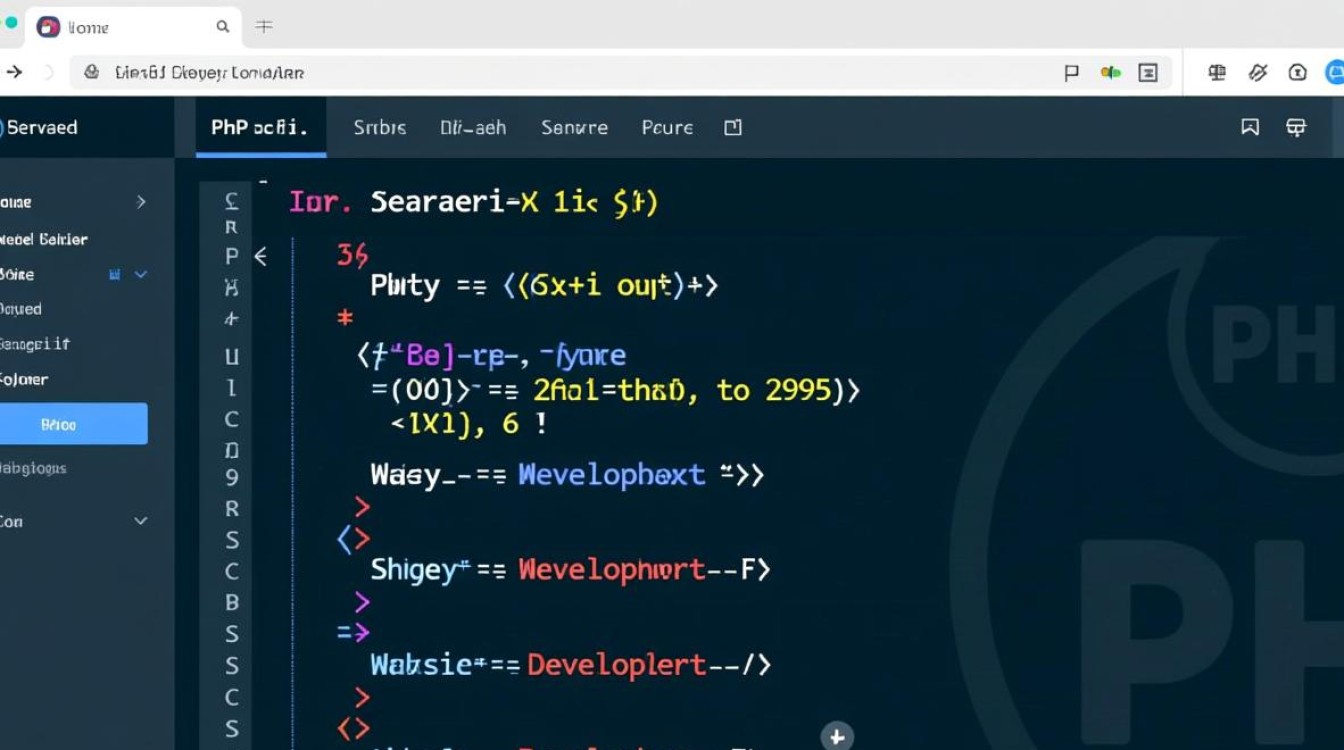Screen dimensions: 1344x750
Task: Open a new browser tab with plus icon
Action: pyautogui.click(x=264, y=27)
